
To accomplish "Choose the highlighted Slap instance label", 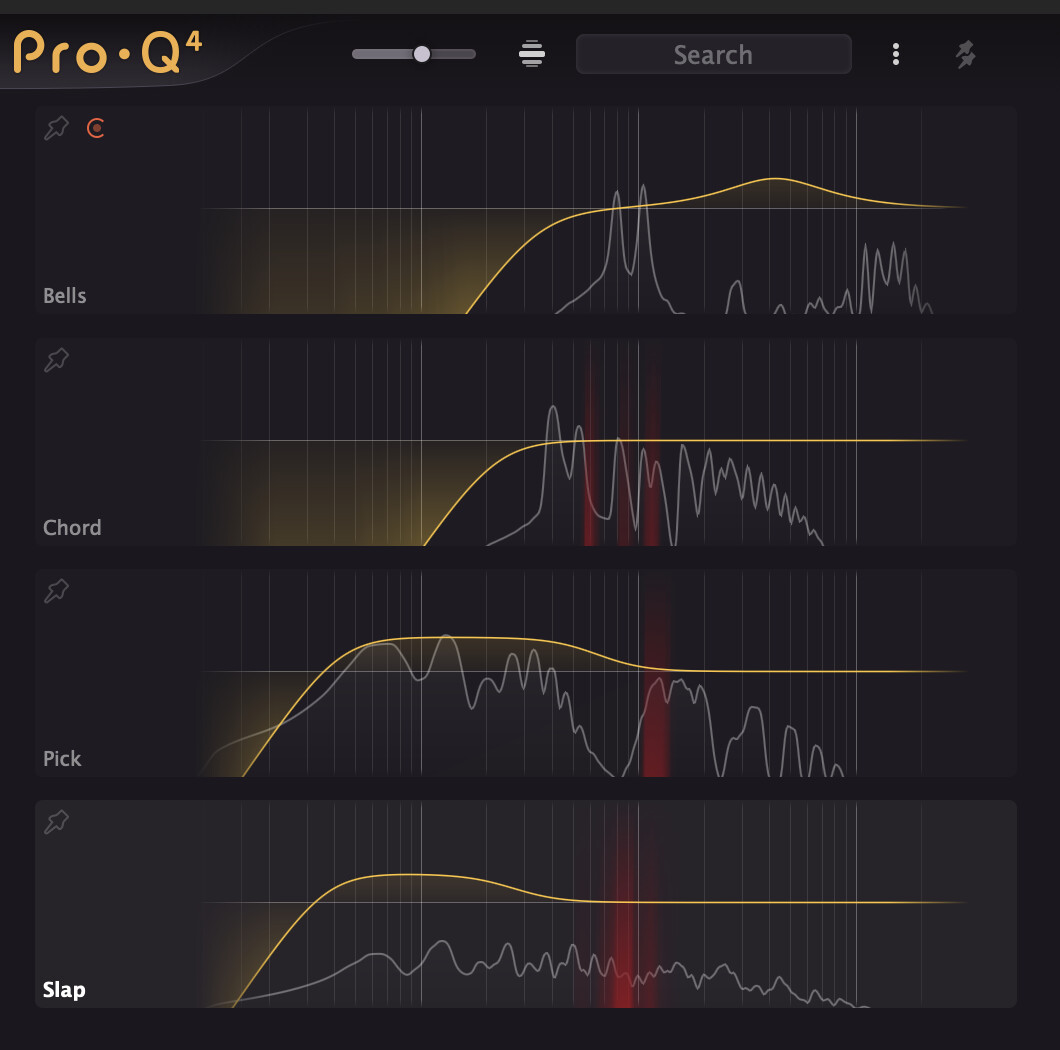I will click(64, 990).
